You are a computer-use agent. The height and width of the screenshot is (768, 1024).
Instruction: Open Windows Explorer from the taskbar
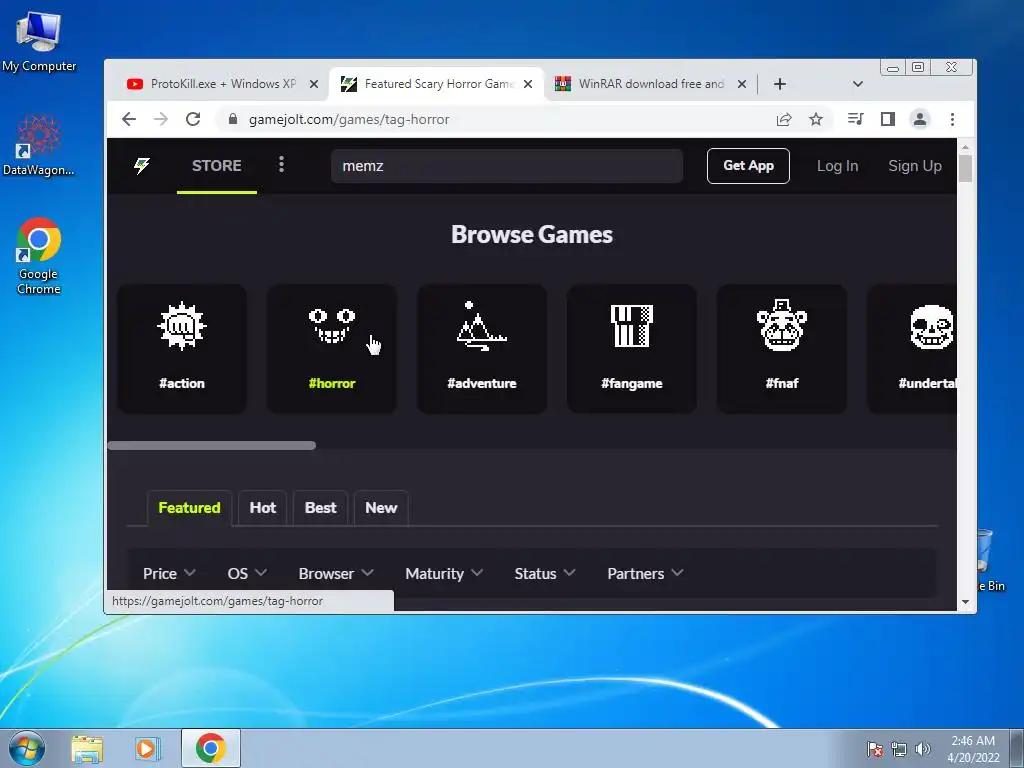(87, 749)
